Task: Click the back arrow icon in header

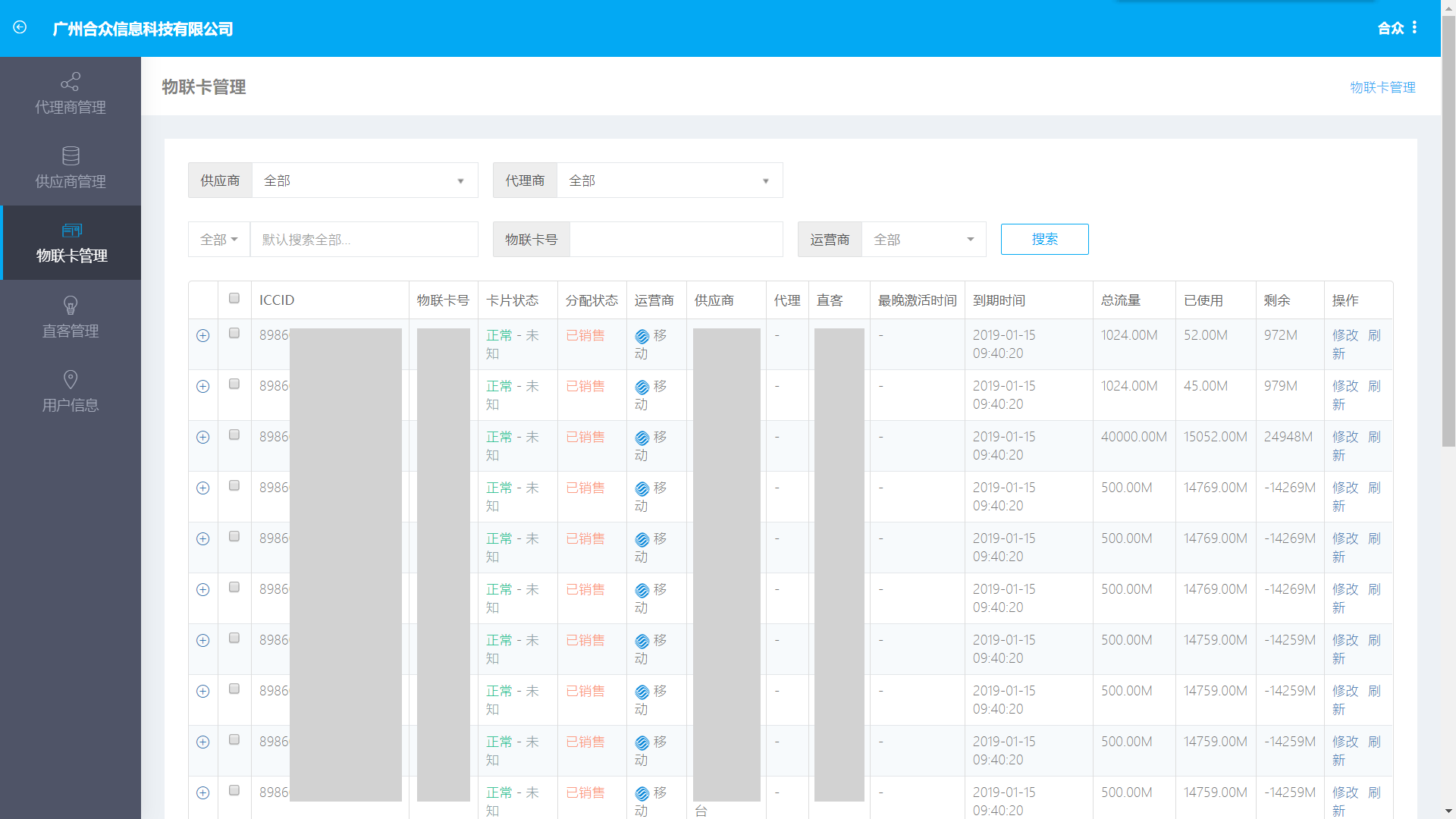Action: [20, 27]
